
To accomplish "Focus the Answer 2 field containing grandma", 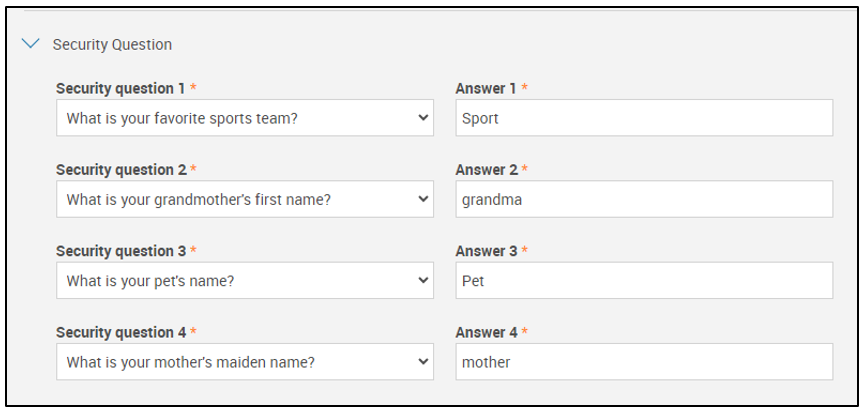I will [x=643, y=199].
